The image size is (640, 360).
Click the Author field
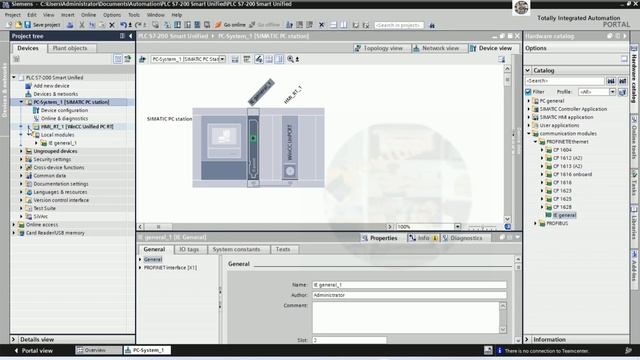pyautogui.click(x=409, y=295)
